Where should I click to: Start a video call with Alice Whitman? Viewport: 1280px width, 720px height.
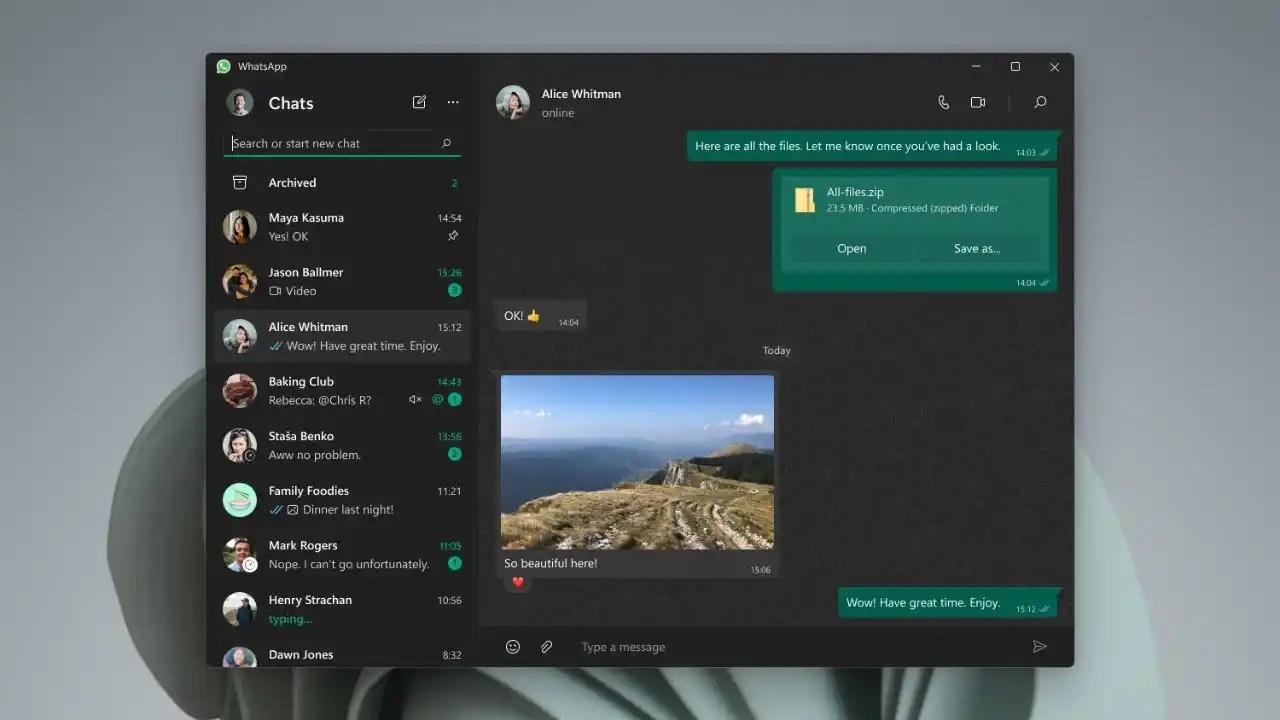[x=978, y=102]
